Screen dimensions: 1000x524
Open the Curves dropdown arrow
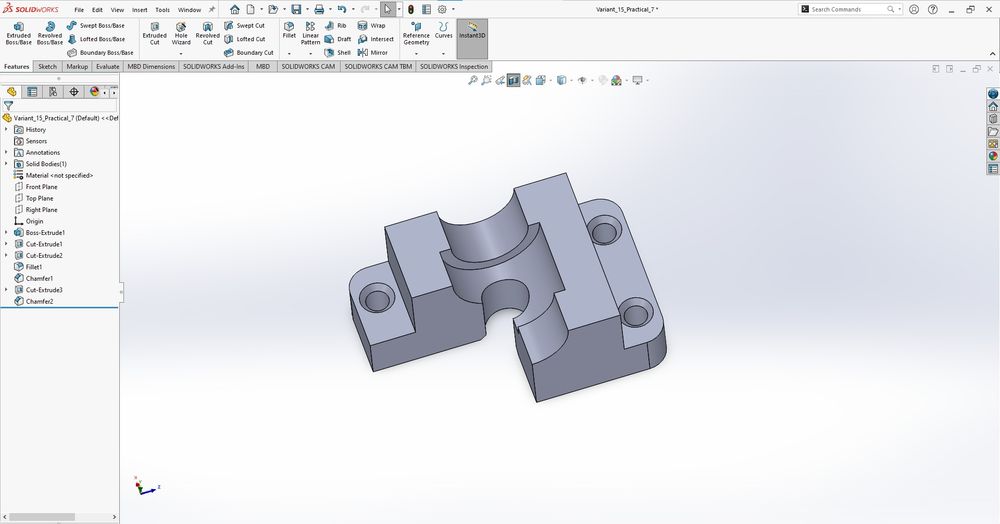[443, 54]
